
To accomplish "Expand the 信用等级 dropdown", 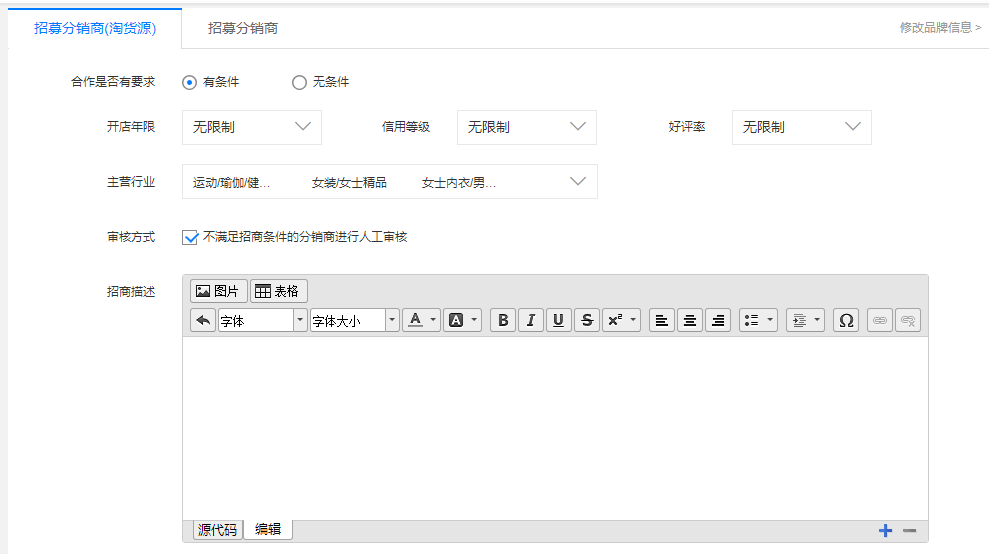I will coord(526,127).
